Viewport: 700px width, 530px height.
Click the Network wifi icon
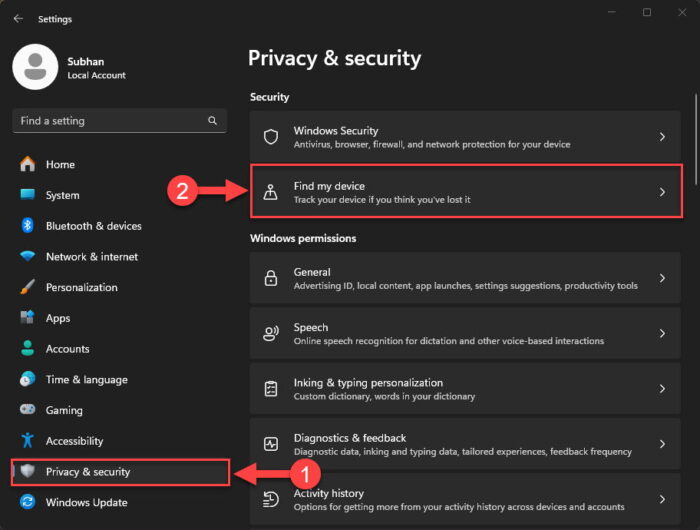click(28, 256)
